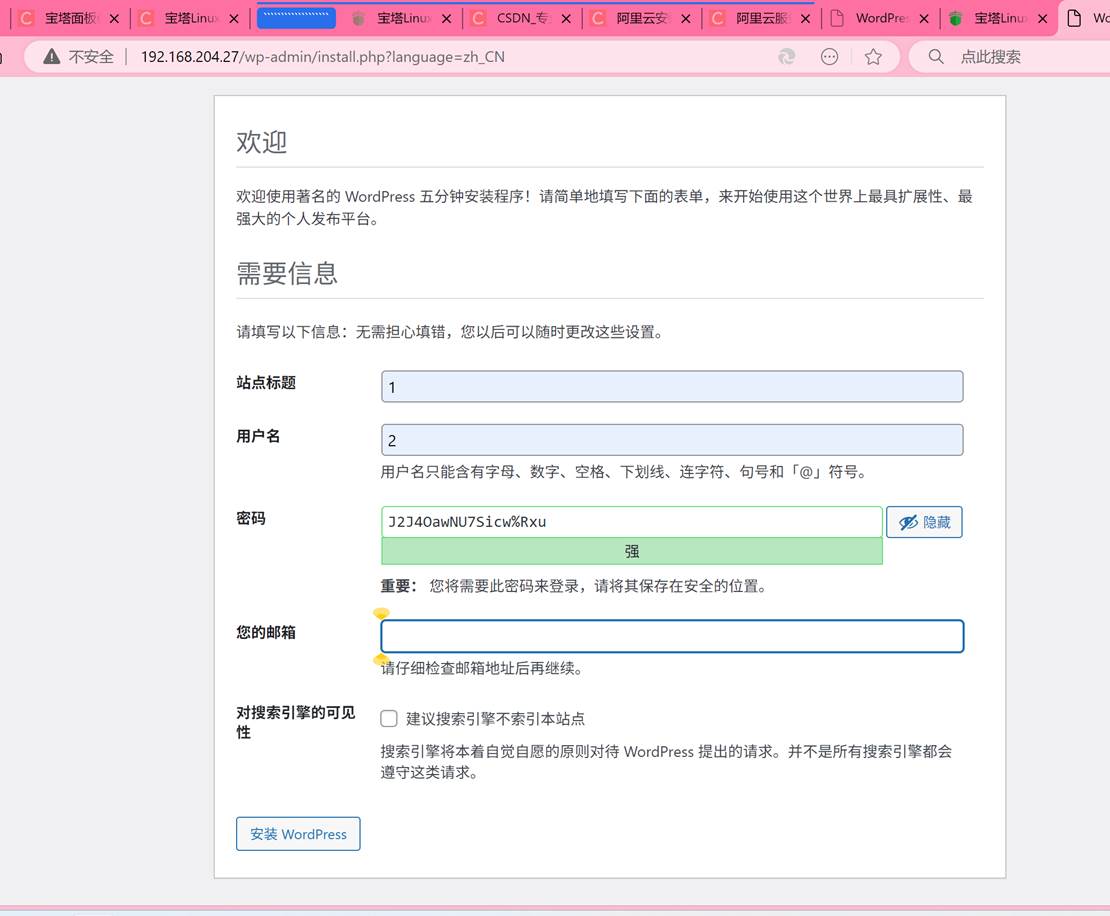Click the 您的邮箱 label
The image size is (1110, 916).
pos(266,632)
